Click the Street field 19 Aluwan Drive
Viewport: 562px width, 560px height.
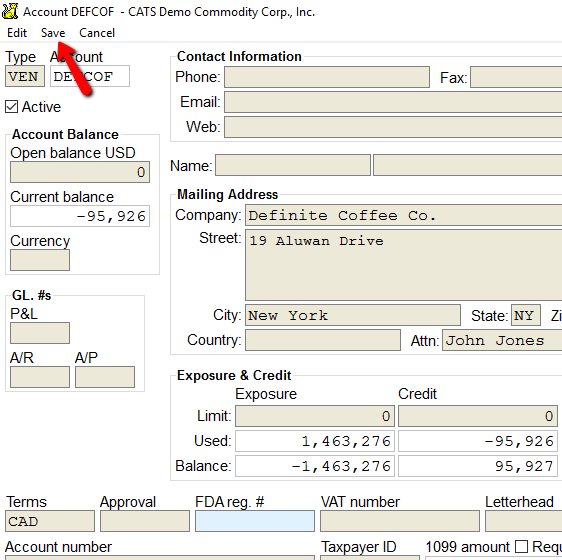pos(404,265)
